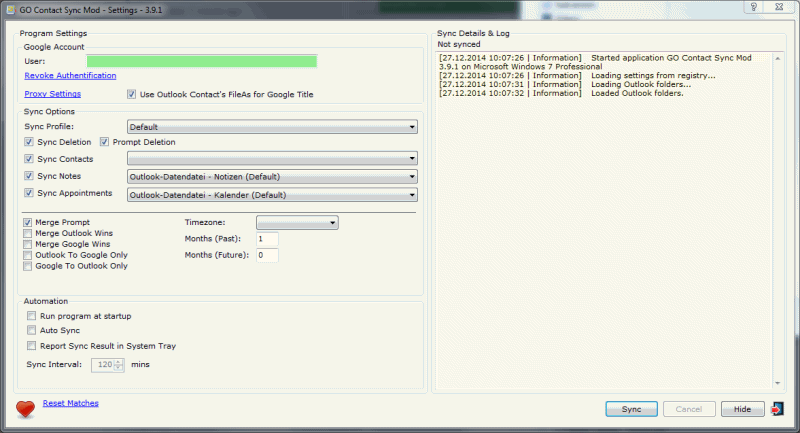Click the 'Loading Outlook folders...' log entry
Screen dimensions: 800x433
(x=641, y=84)
